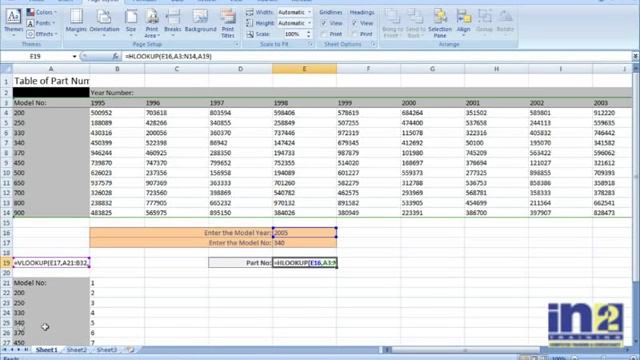Click the vertical scrollbar on the right
This screenshot has width=640, height=360.
(x=636, y=176)
